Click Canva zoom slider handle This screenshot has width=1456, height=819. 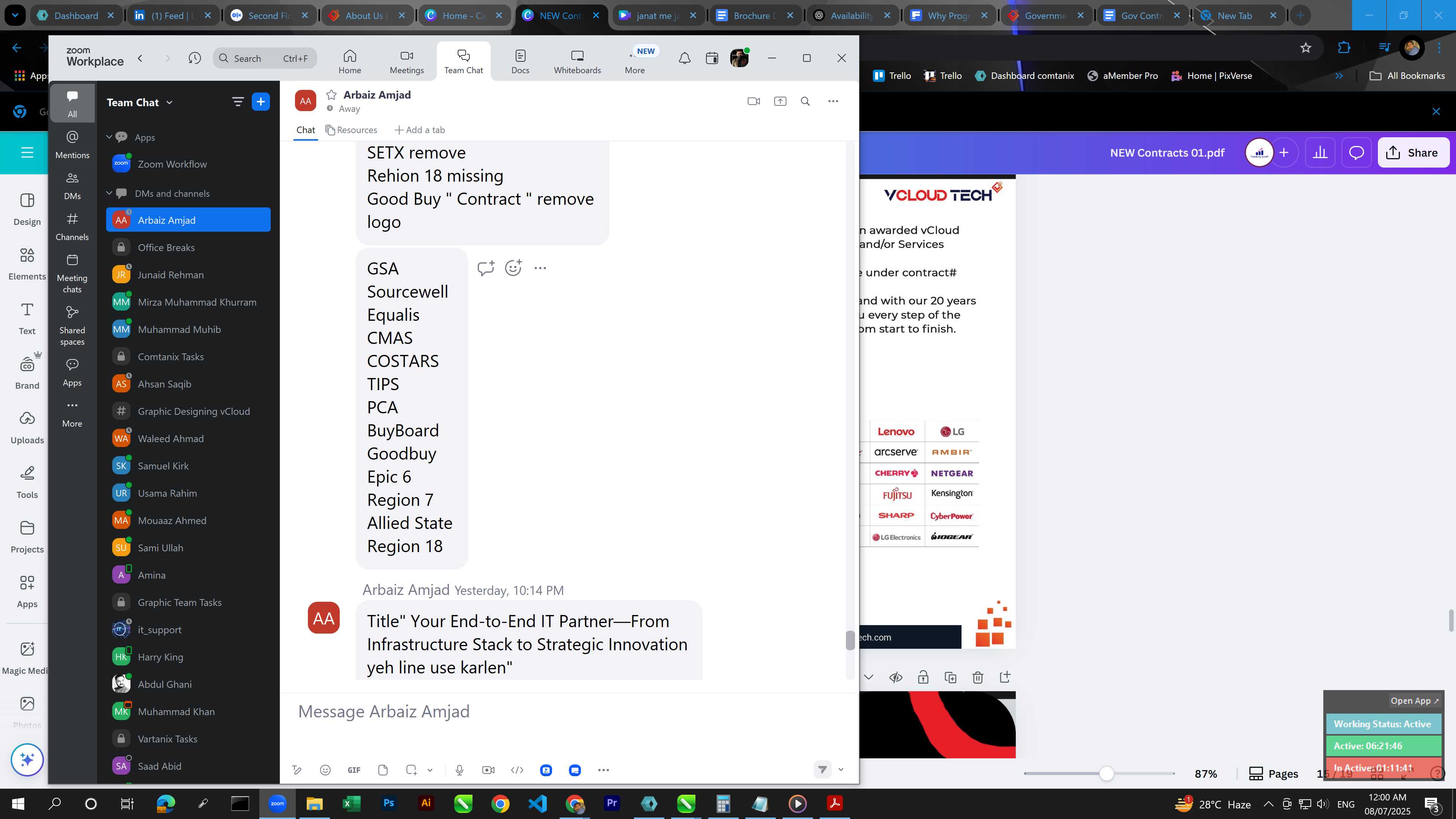[1106, 773]
